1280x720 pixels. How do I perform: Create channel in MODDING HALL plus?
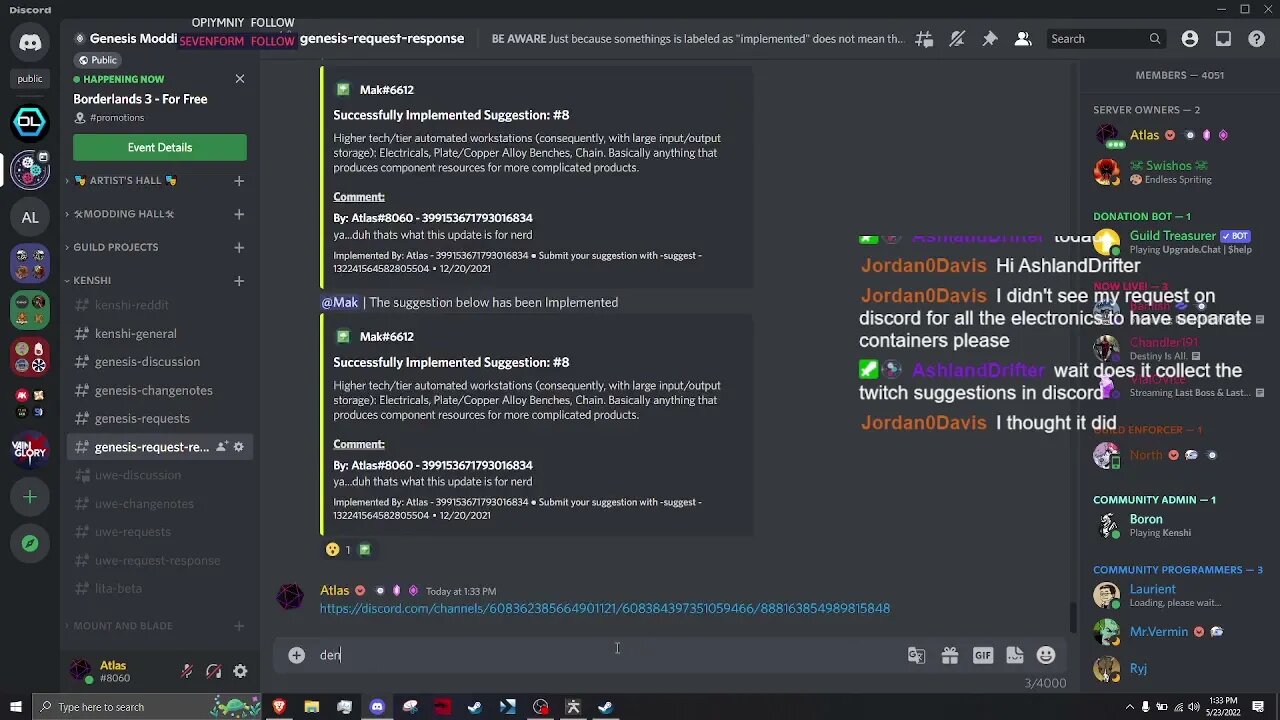click(239, 214)
